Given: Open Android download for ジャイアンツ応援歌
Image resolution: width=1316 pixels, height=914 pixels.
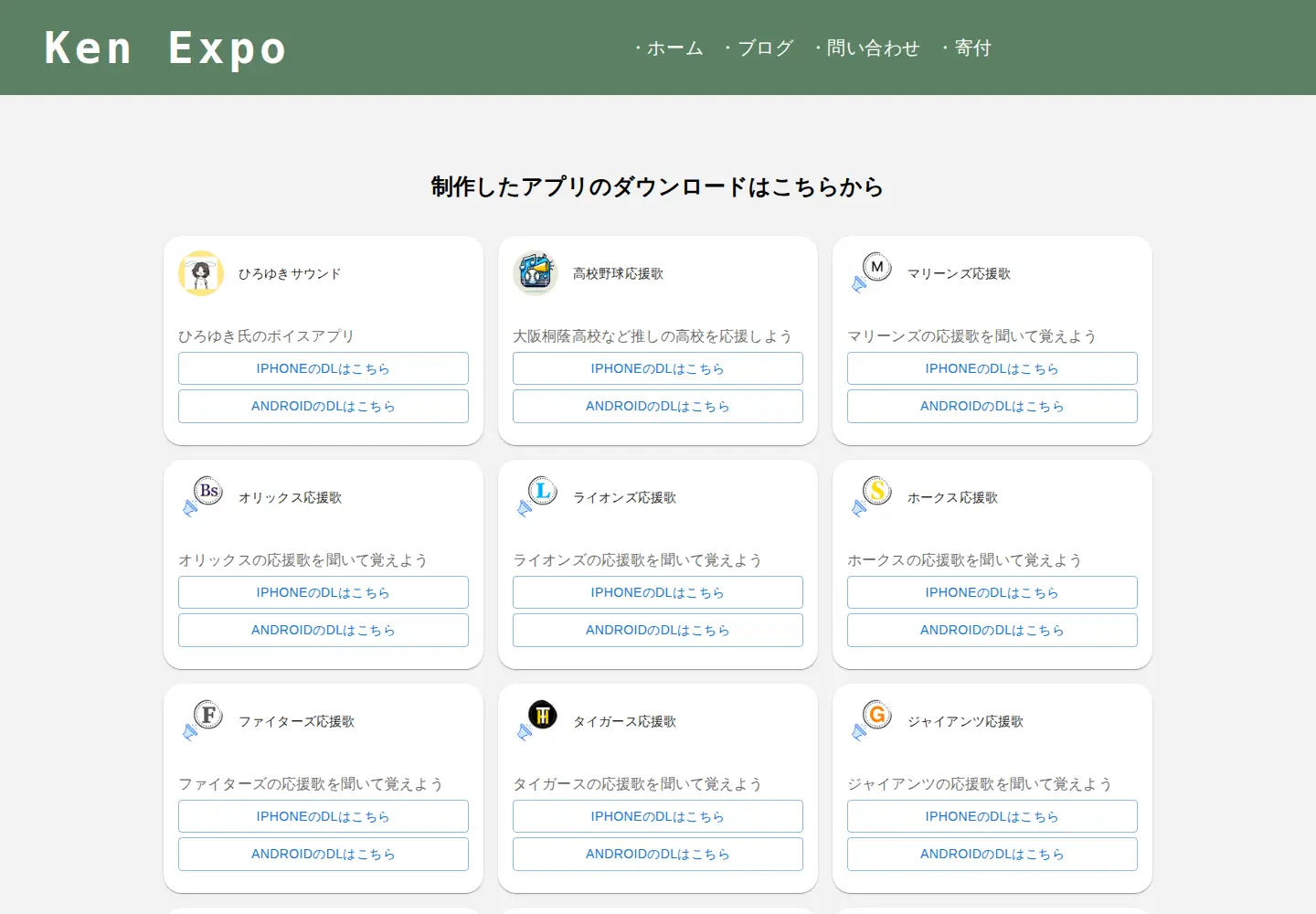Looking at the screenshot, I should [992, 854].
